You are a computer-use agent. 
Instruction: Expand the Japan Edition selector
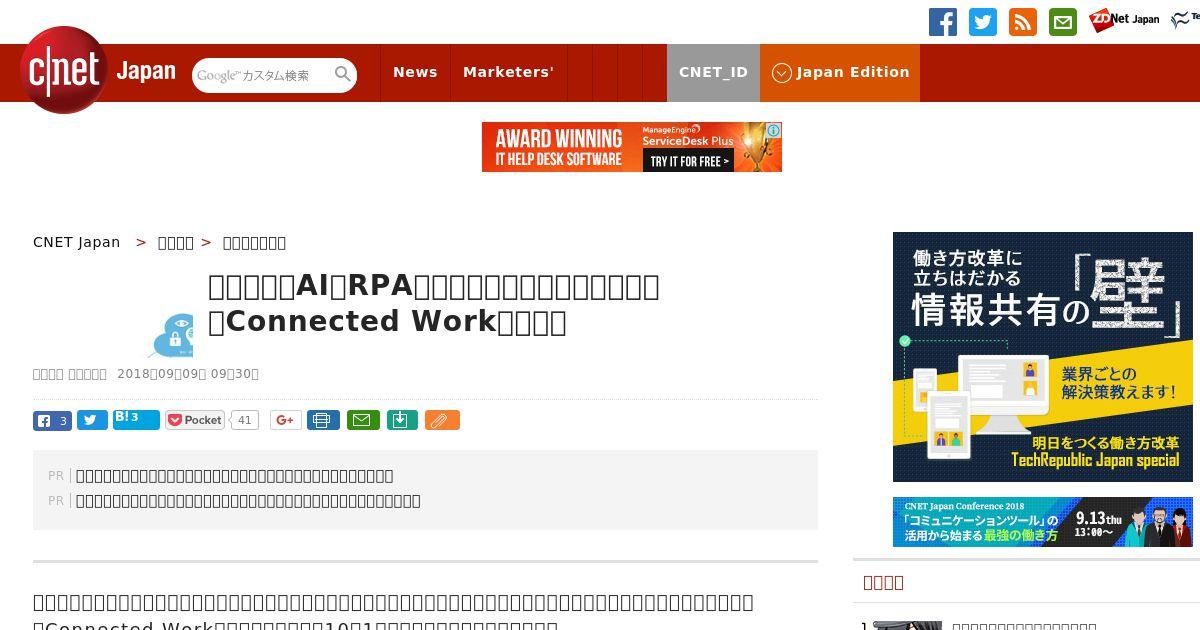click(x=840, y=72)
